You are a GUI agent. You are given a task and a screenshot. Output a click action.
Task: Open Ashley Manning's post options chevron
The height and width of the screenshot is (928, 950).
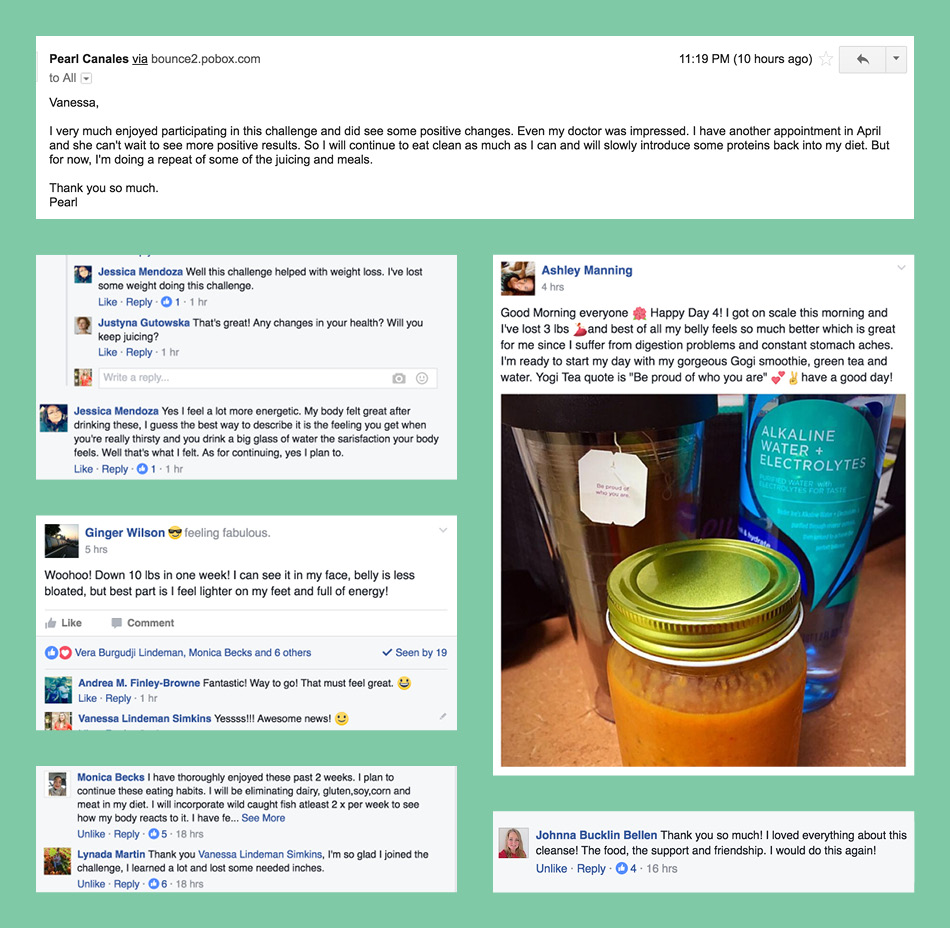point(902,267)
